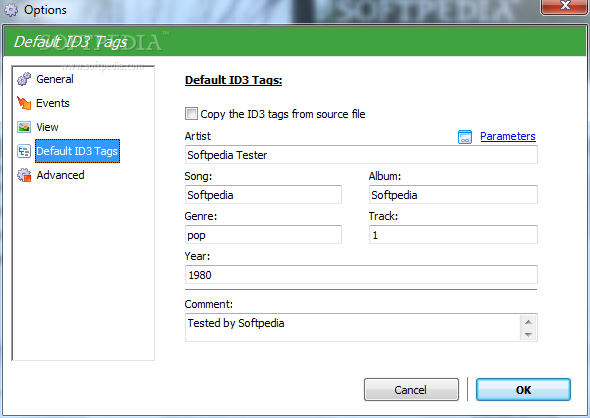Click into the Song input field
The width and height of the screenshot is (590, 418).
(x=263, y=195)
